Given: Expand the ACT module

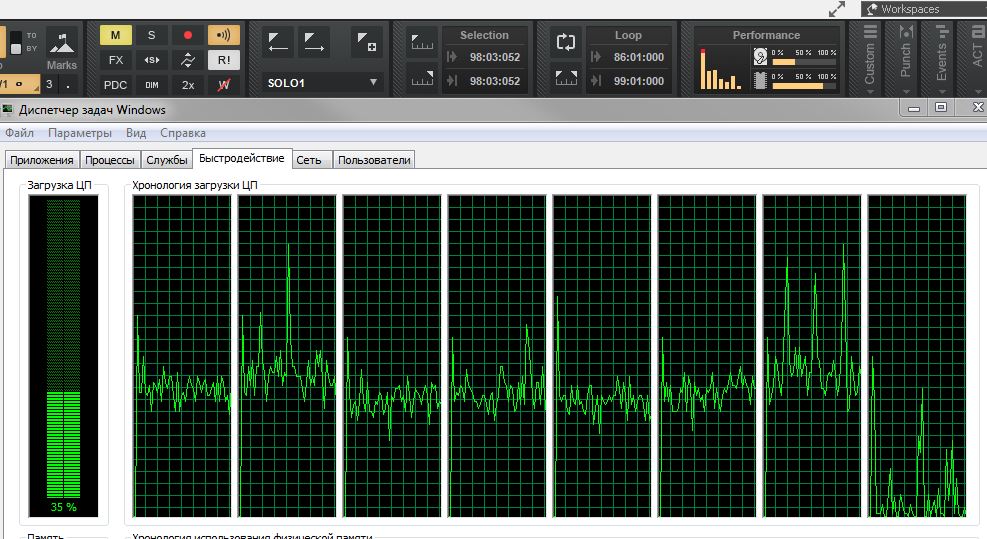Looking at the screenshot, I should click(x=977, y=58).
